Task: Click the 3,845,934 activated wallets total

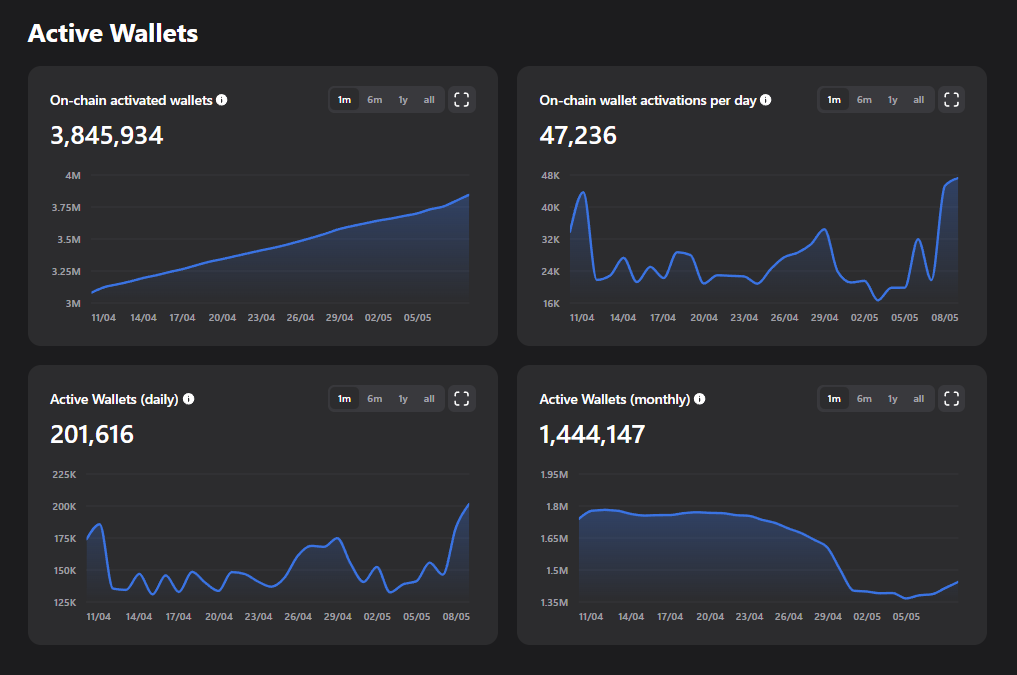Action: point(107,136)
